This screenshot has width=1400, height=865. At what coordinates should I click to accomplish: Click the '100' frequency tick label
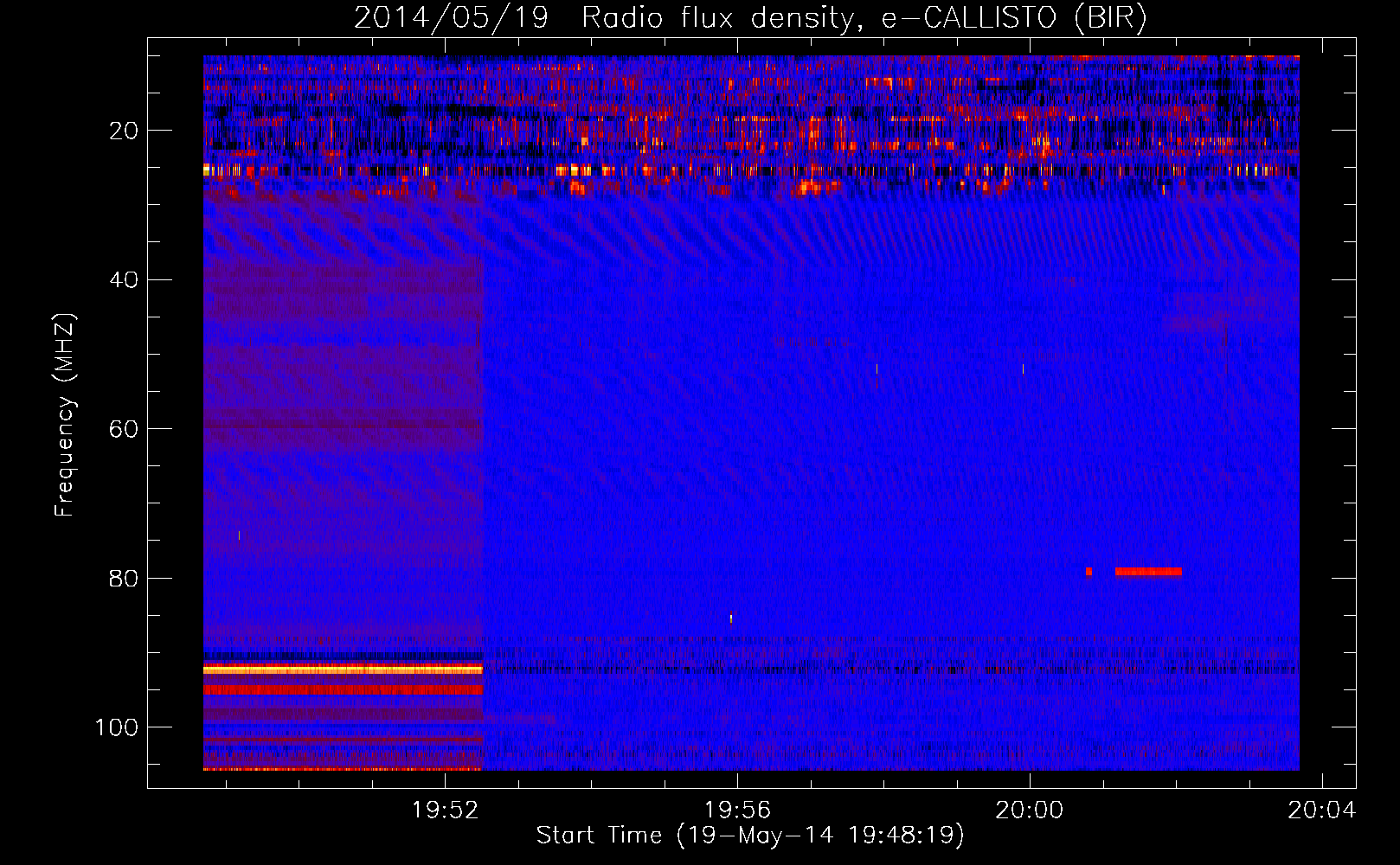click(x=117, y=727)
